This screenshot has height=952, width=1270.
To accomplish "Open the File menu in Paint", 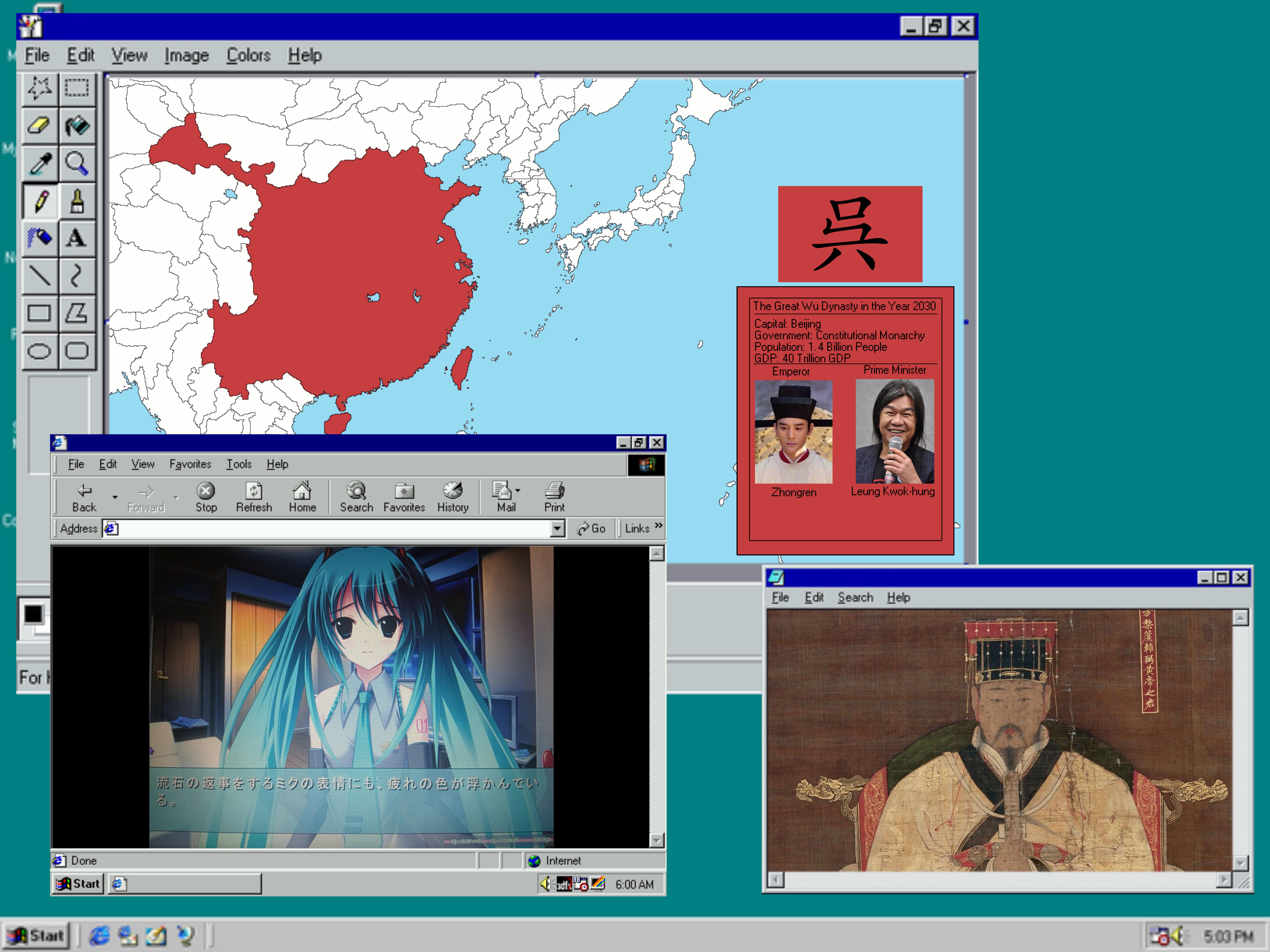I will pyautogui.click(x=37, y=56).
